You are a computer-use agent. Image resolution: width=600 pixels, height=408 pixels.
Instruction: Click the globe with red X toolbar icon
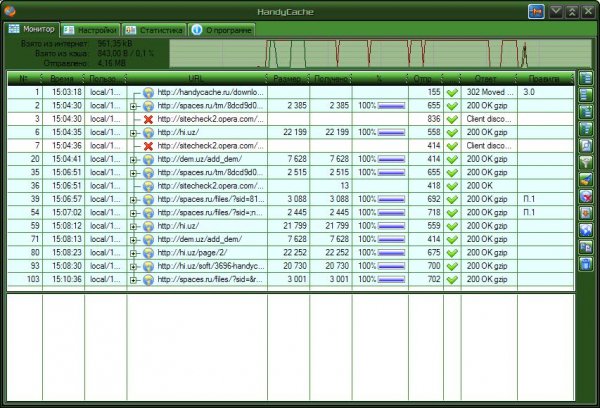[586, 196]
